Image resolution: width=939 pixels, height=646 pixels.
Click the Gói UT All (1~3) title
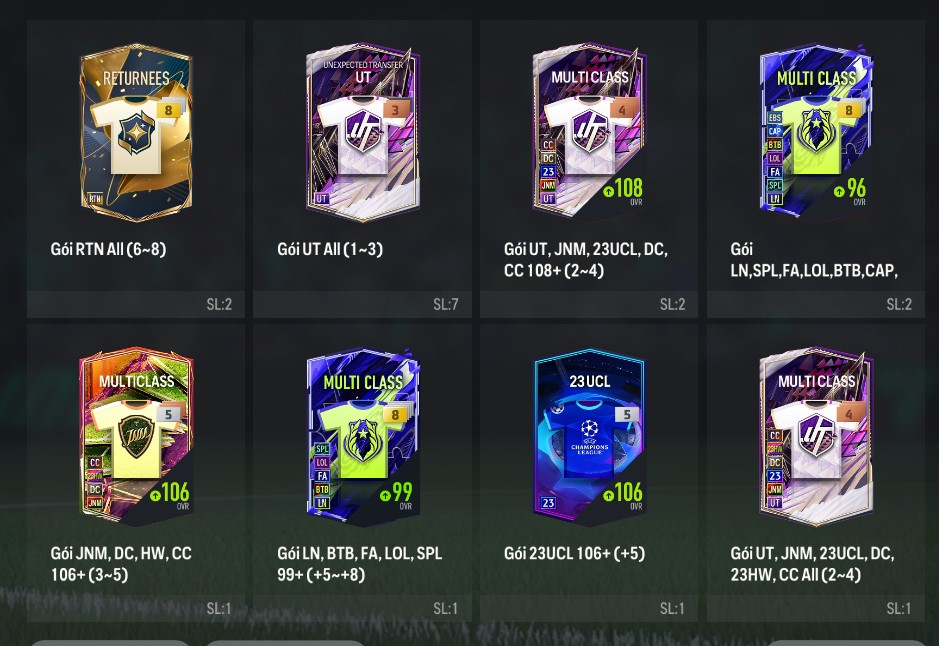click(x=330, y=249)
